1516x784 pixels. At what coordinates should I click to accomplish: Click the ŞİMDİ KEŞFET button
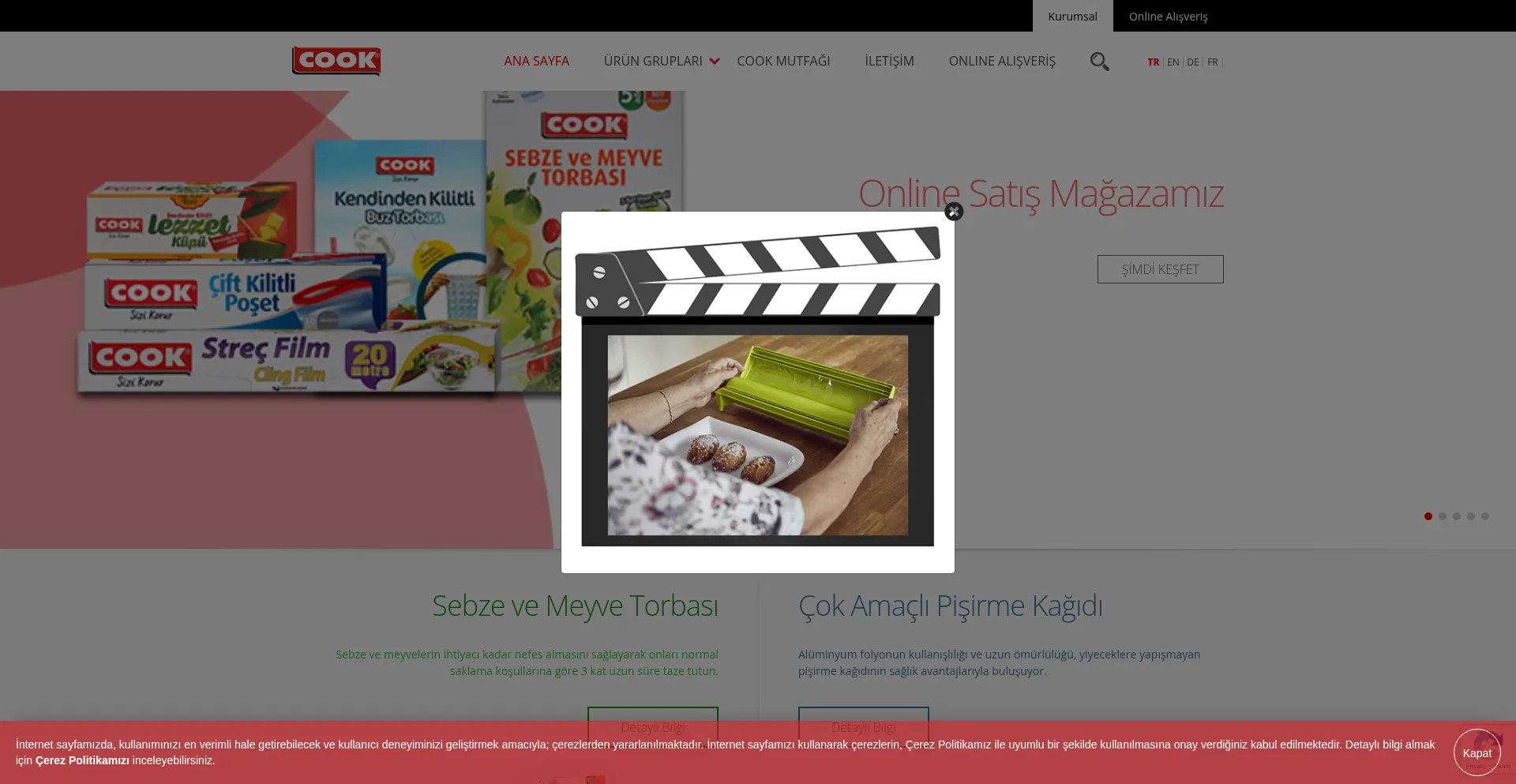(x=1160, y=269)
